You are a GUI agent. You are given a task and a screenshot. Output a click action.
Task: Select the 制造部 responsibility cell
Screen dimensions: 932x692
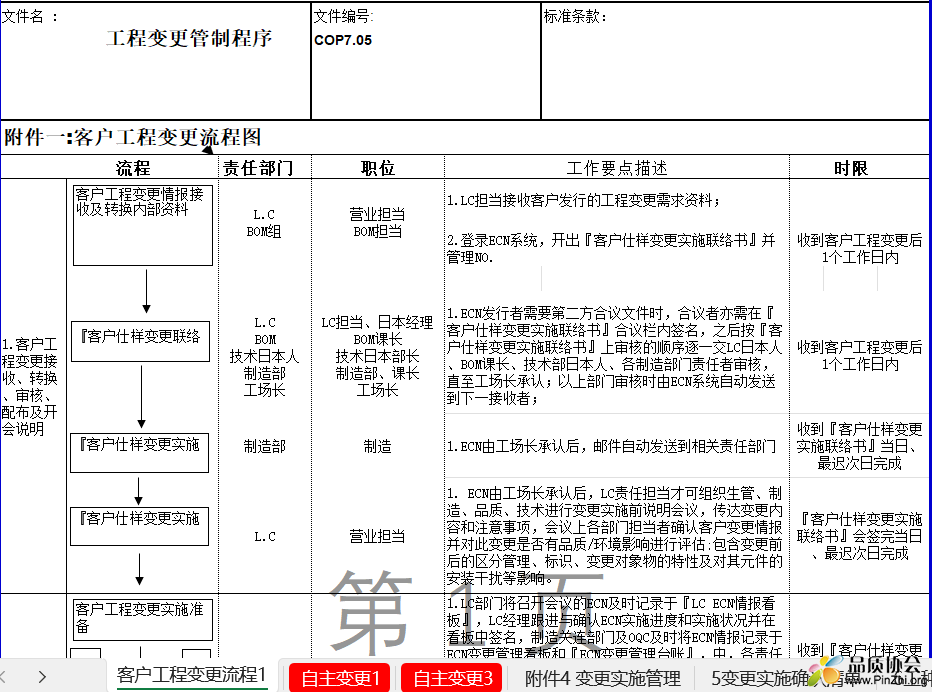[265, 446]
